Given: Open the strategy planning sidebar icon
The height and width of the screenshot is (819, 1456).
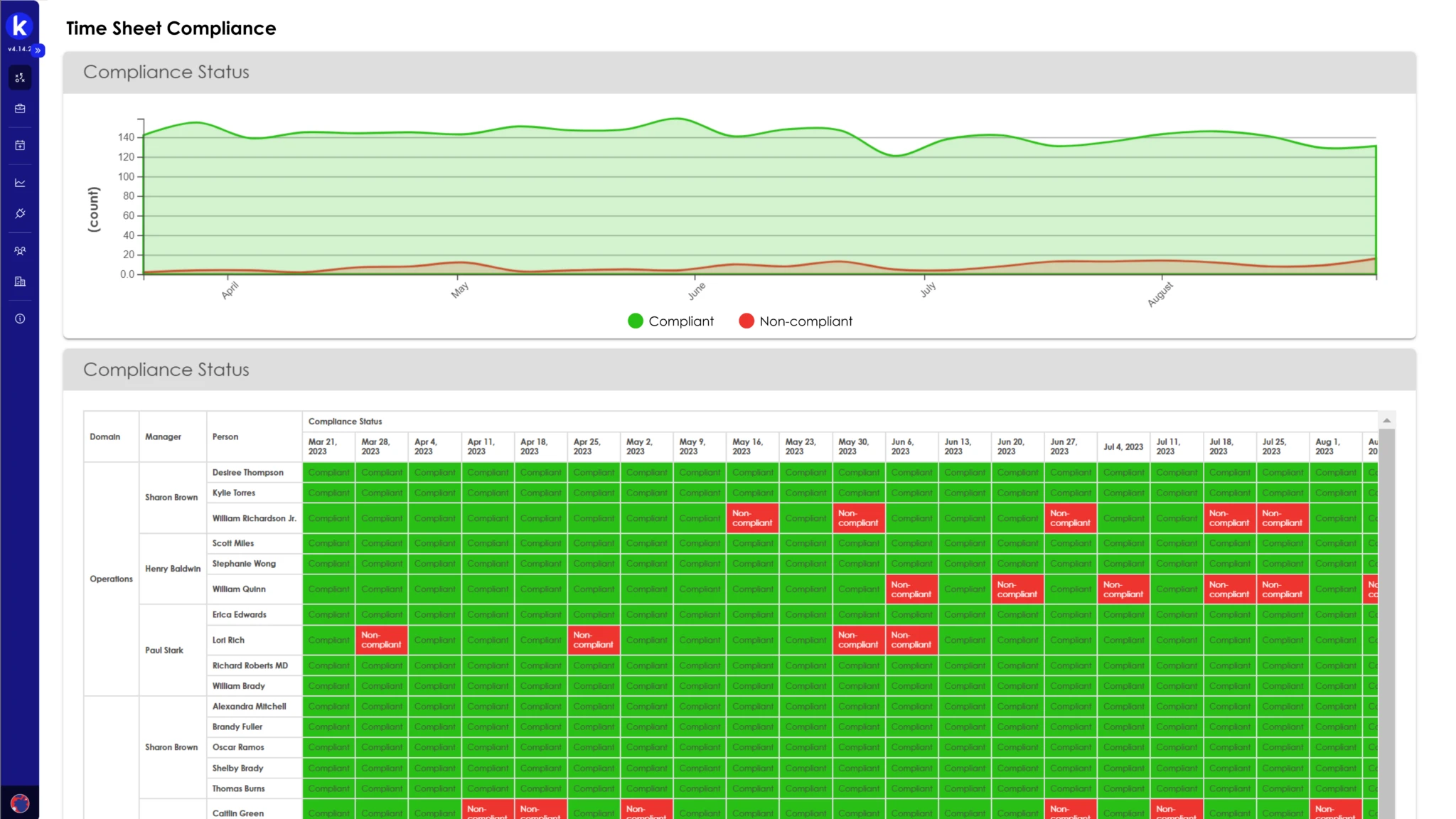Looking at the screenshot, I should [20, 77].
